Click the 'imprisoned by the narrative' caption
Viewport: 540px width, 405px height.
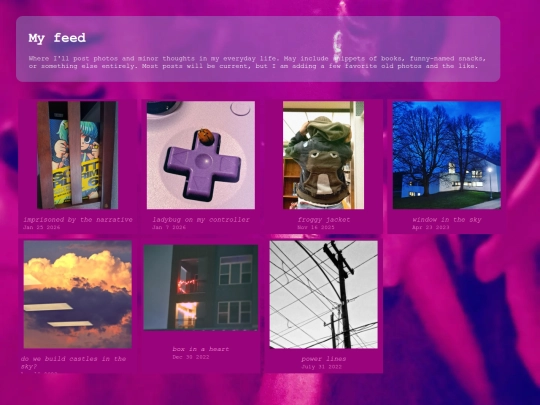click(78, 219)
